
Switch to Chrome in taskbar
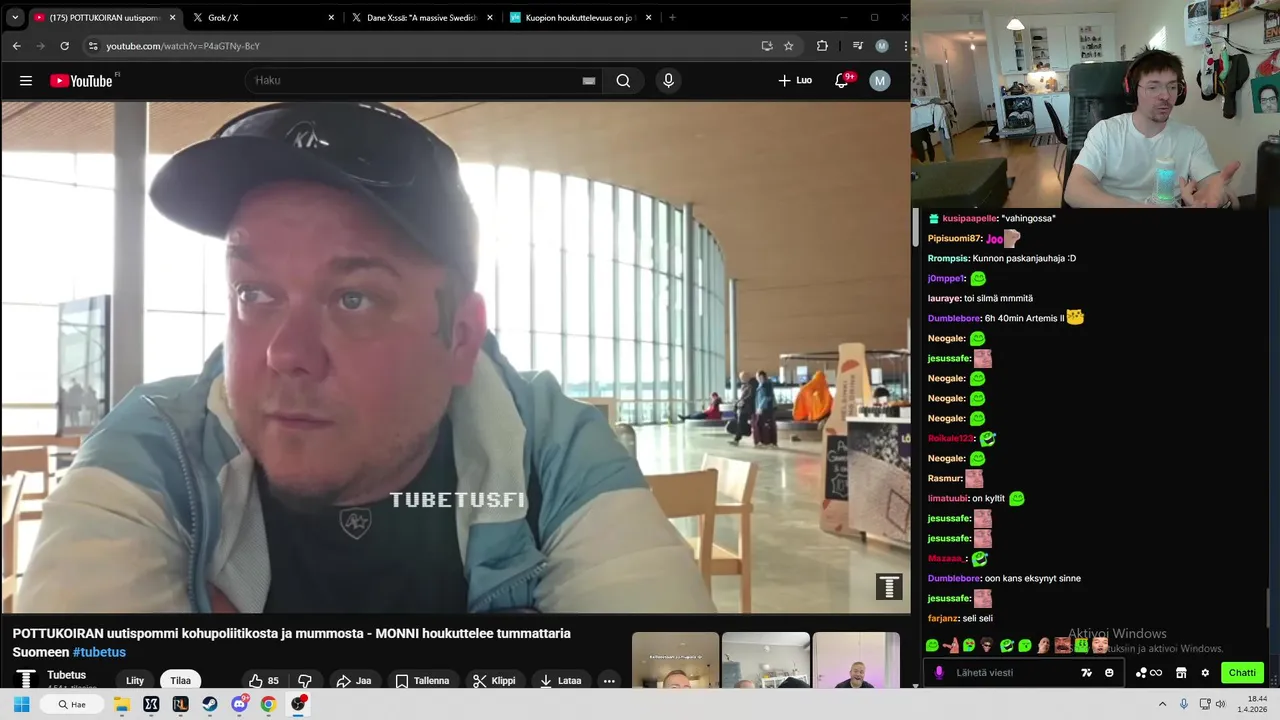click(x=268, y=704)
